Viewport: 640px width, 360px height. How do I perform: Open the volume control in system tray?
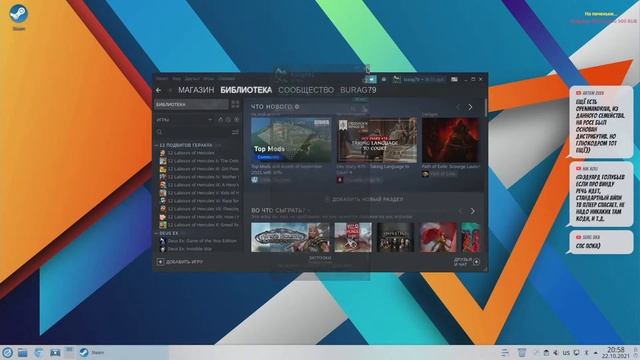coord(556,353)
